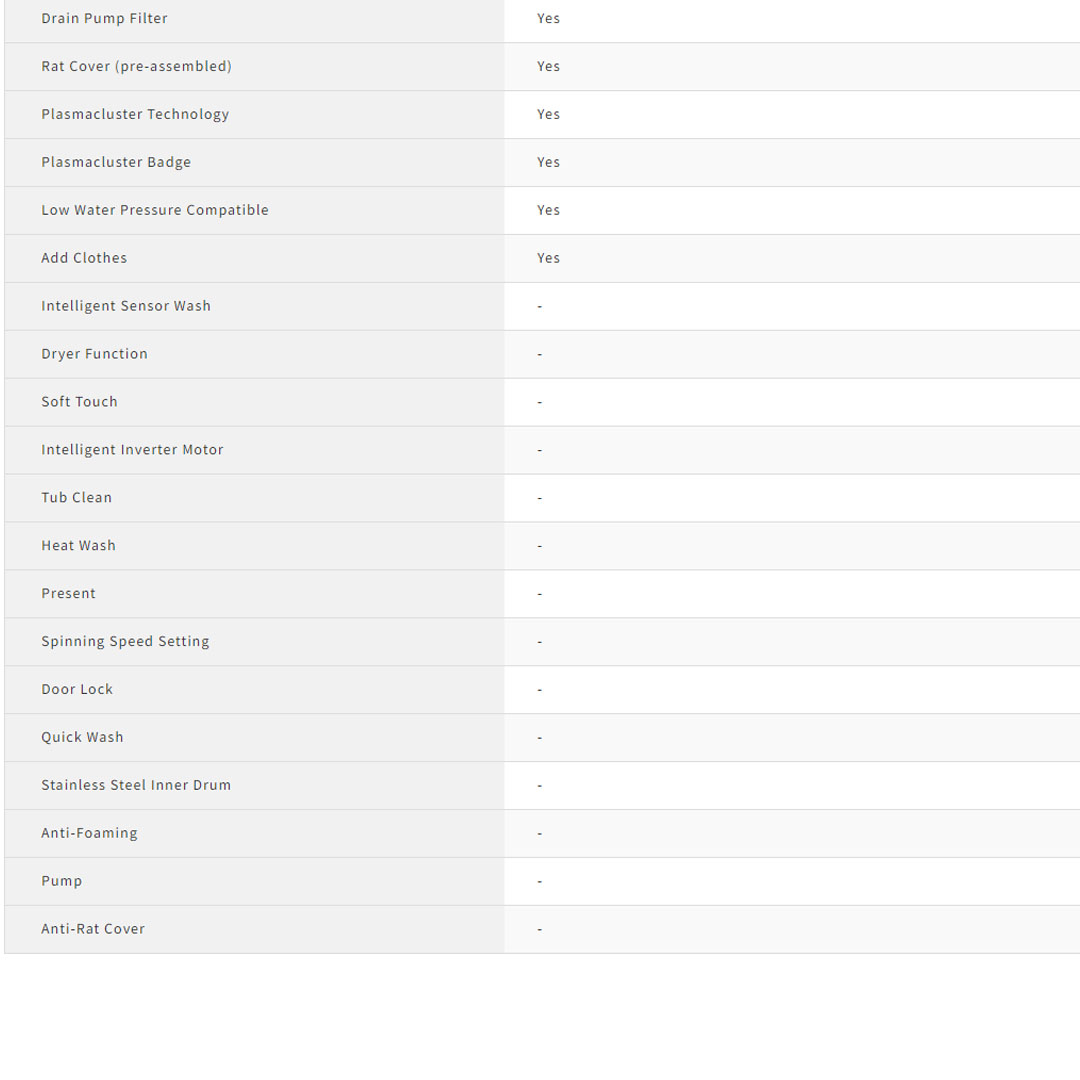Click the Drain Pump Filter label
Viewport: 1080px width, 1080px height.
(x=104, y=18)
